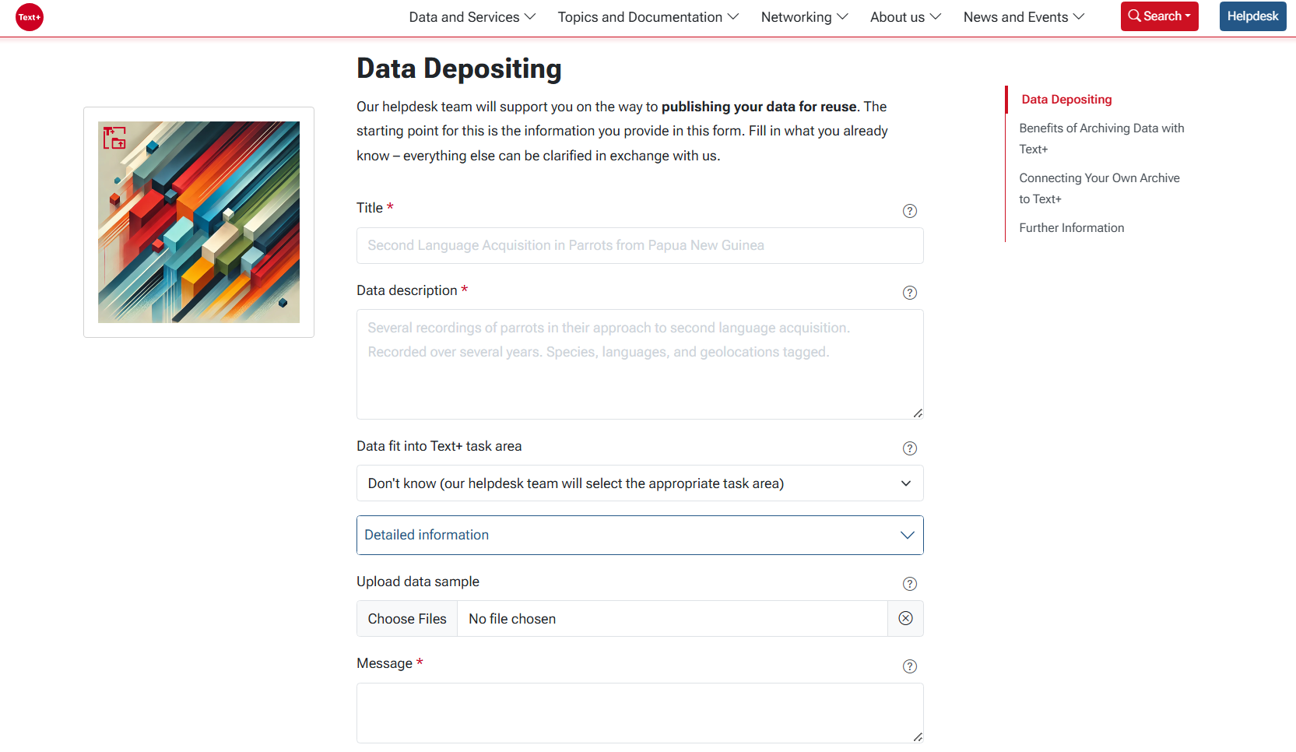Click the Text+ logo icon
Screen dimensions: 1296x752
point(30,17)
